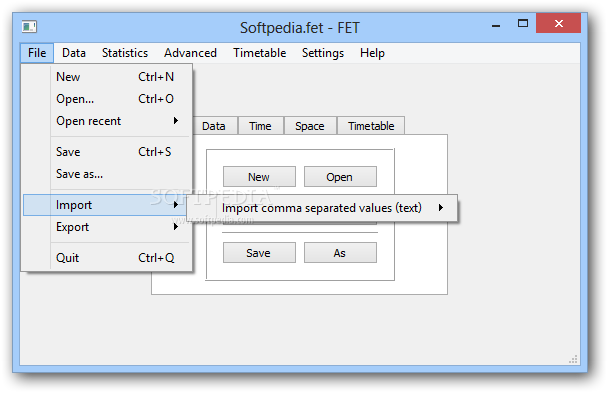Screen dimensions: 608x393
Task: Choose Save from the File menu
Action: [107, 152]
